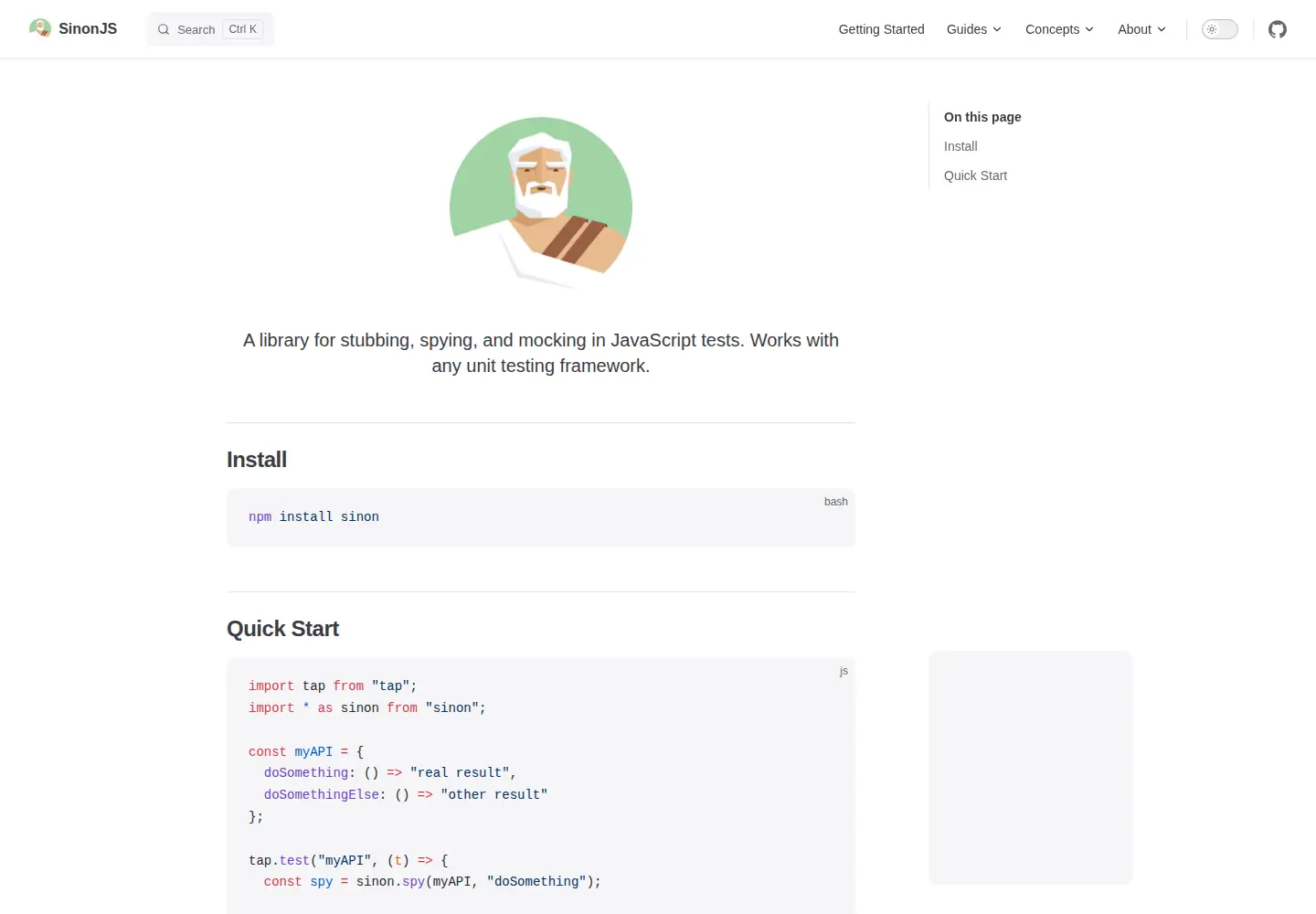Viewport: 1316px width, 914px height.
Task: Open the GitHub repository icon
Action: (1278, 29)
